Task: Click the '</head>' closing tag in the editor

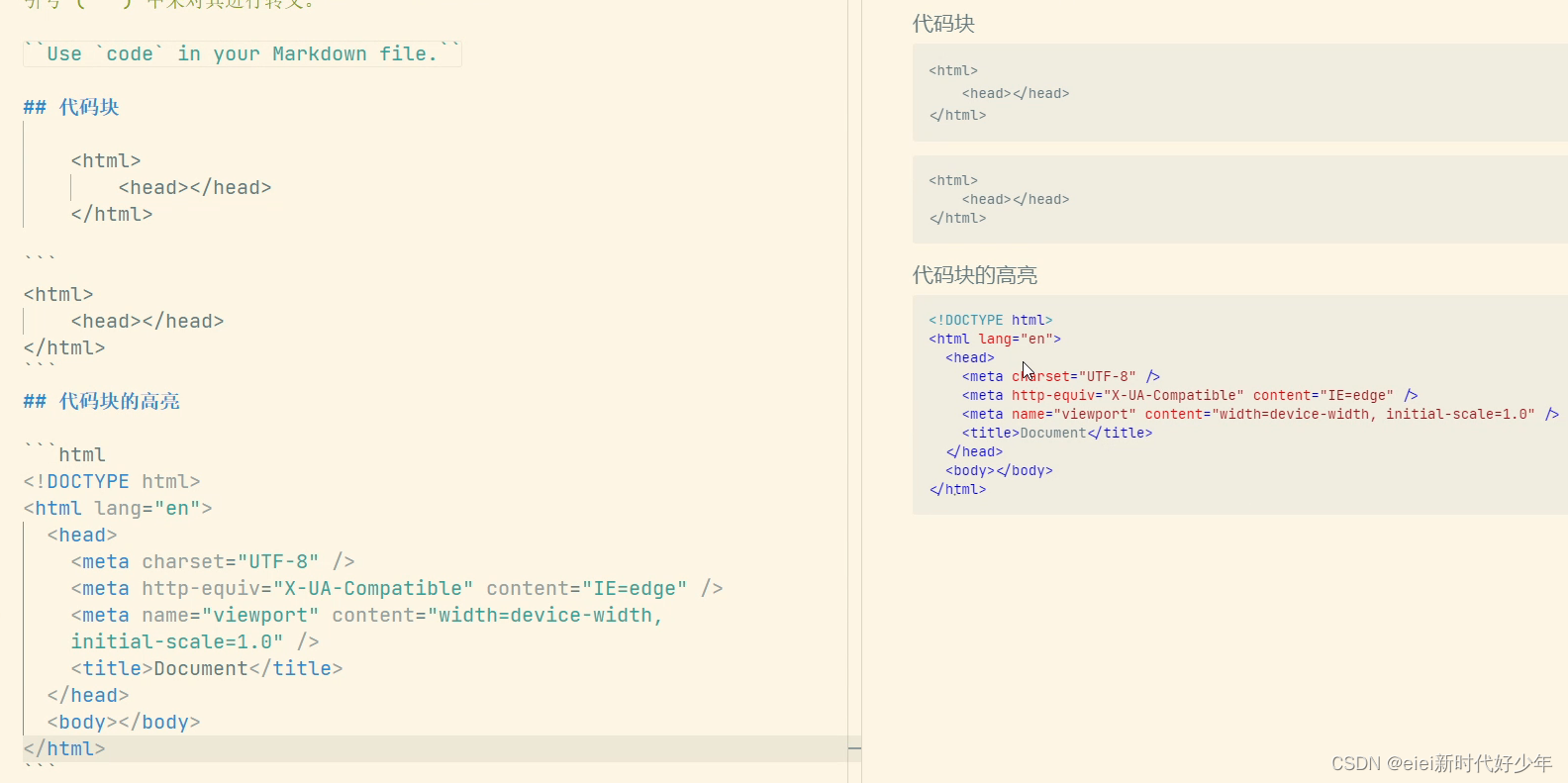Action: (88, 695)
